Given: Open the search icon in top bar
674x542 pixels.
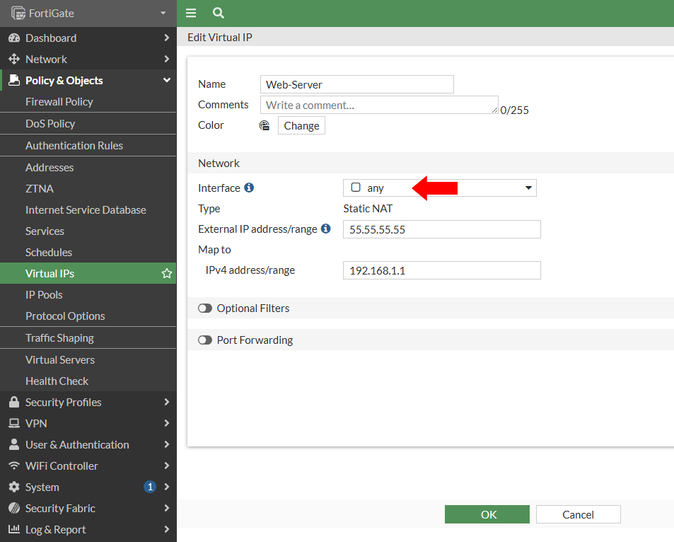Looking at the screenshot, I should 218,13.
